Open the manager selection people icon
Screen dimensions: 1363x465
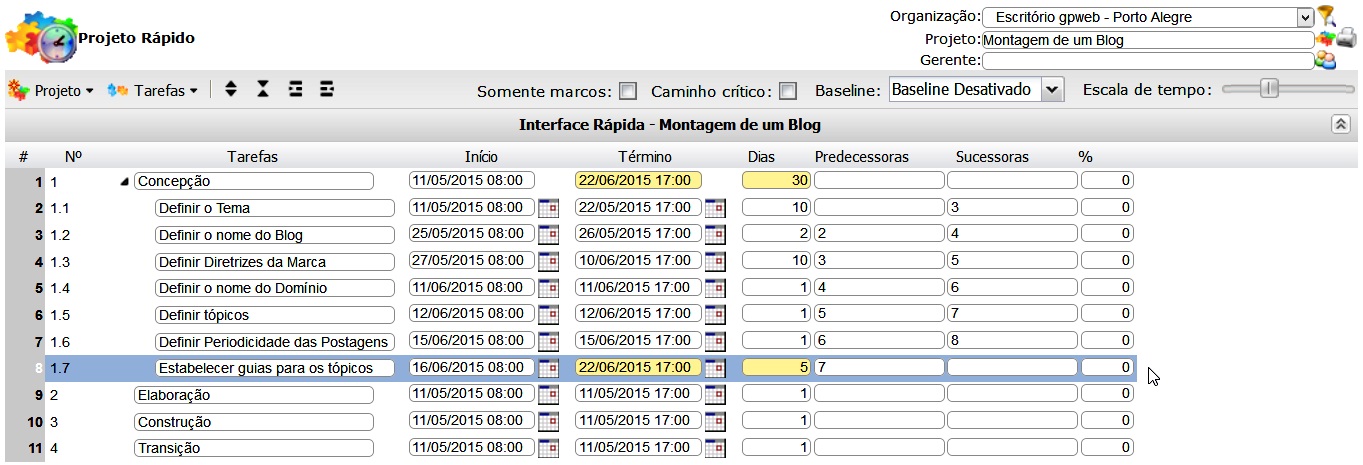1326,61
